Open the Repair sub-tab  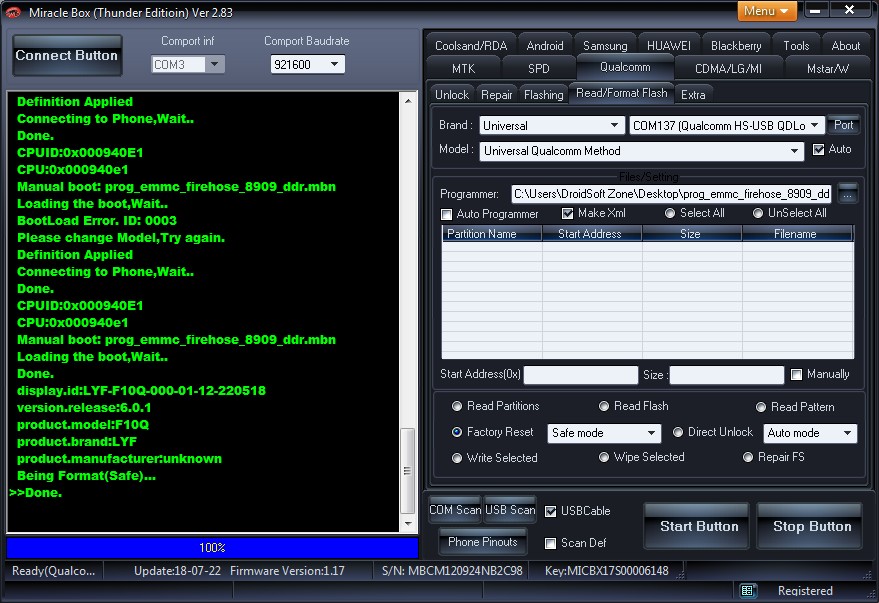(x=496, y=95)
